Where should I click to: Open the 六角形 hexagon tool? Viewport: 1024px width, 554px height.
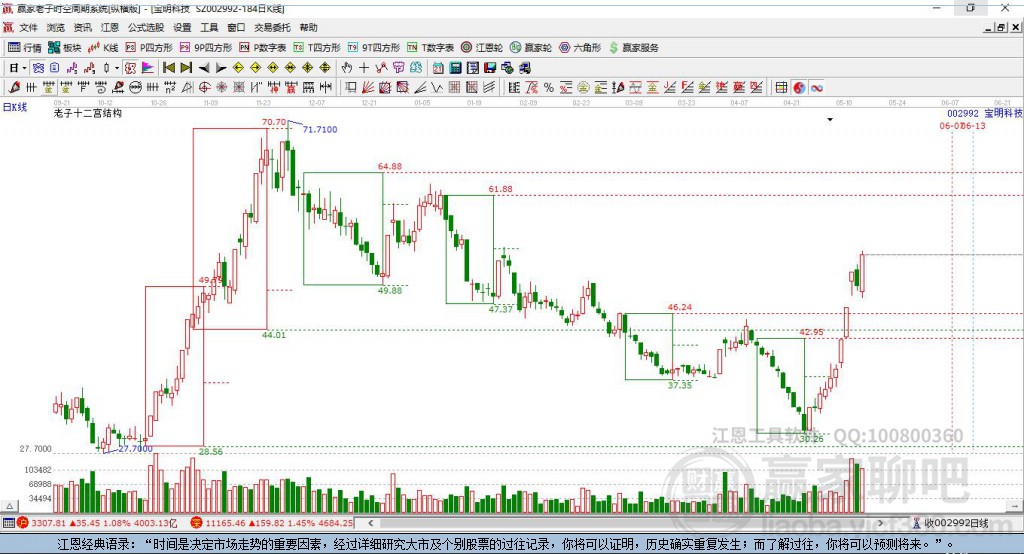pyautogui.click(x=580, y=48)
